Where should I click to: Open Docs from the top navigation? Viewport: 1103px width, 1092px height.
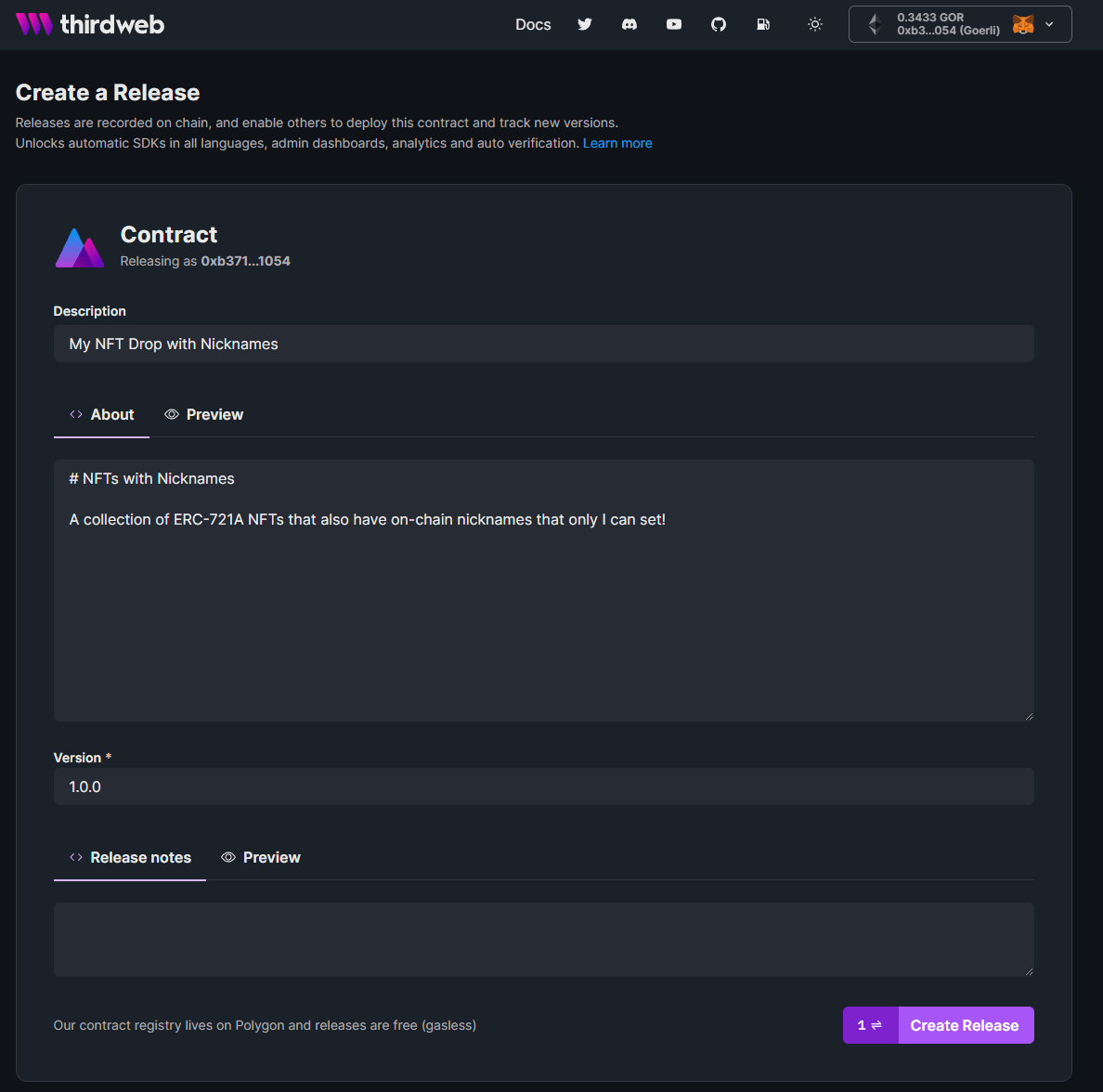pyautogui.click(x=533, y=24)
